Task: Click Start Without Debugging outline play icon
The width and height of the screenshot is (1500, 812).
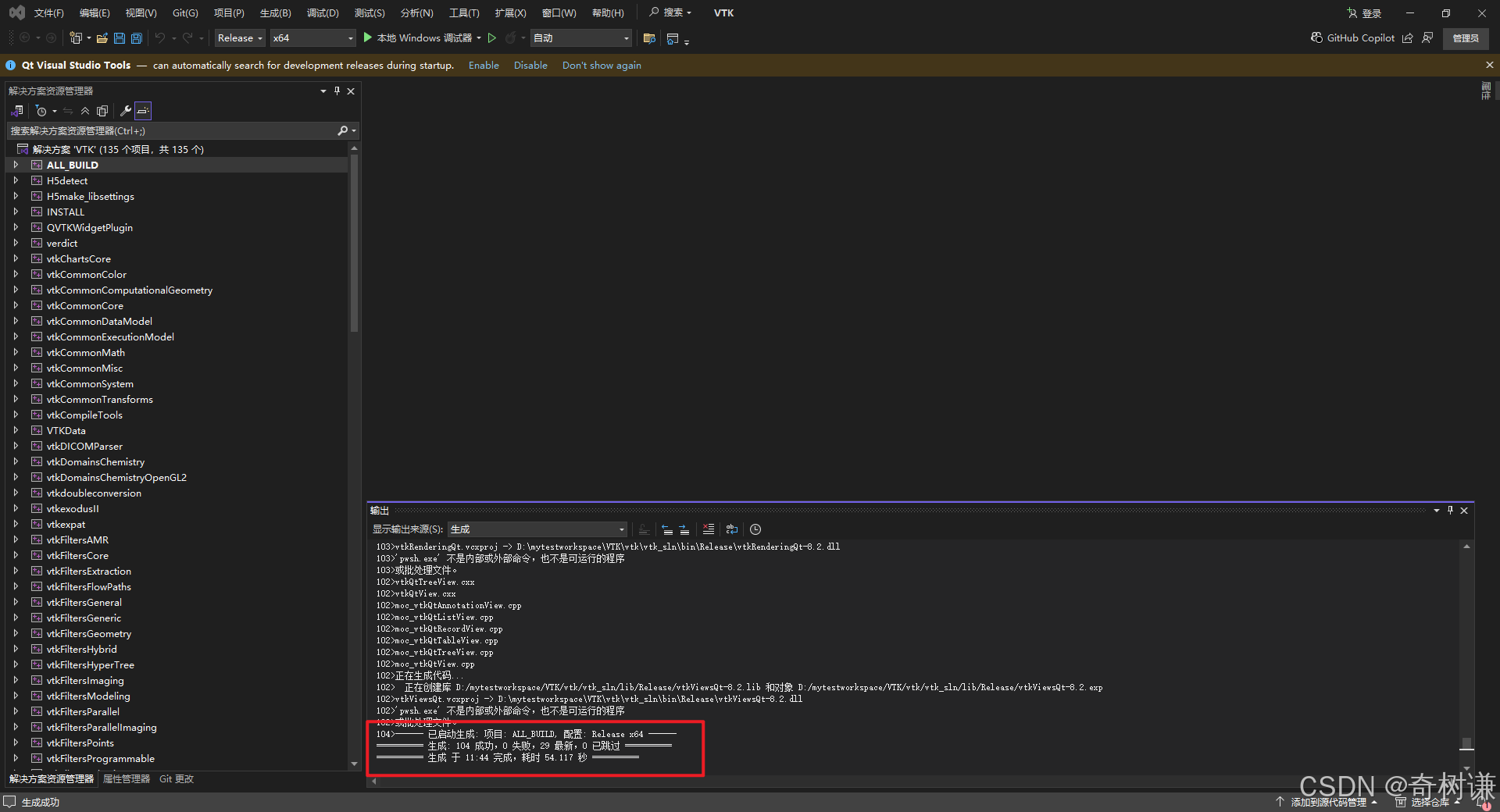Action: [492, 37]
